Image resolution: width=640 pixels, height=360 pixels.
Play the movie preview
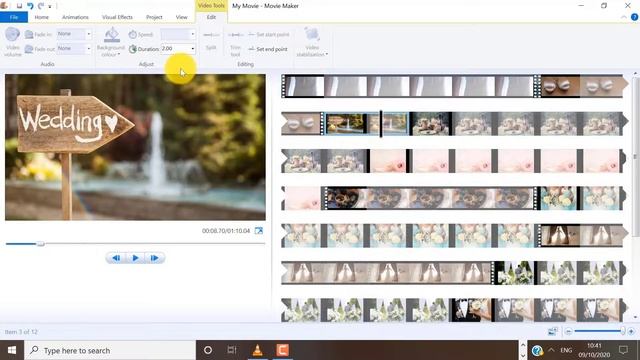tap(136, 258)
